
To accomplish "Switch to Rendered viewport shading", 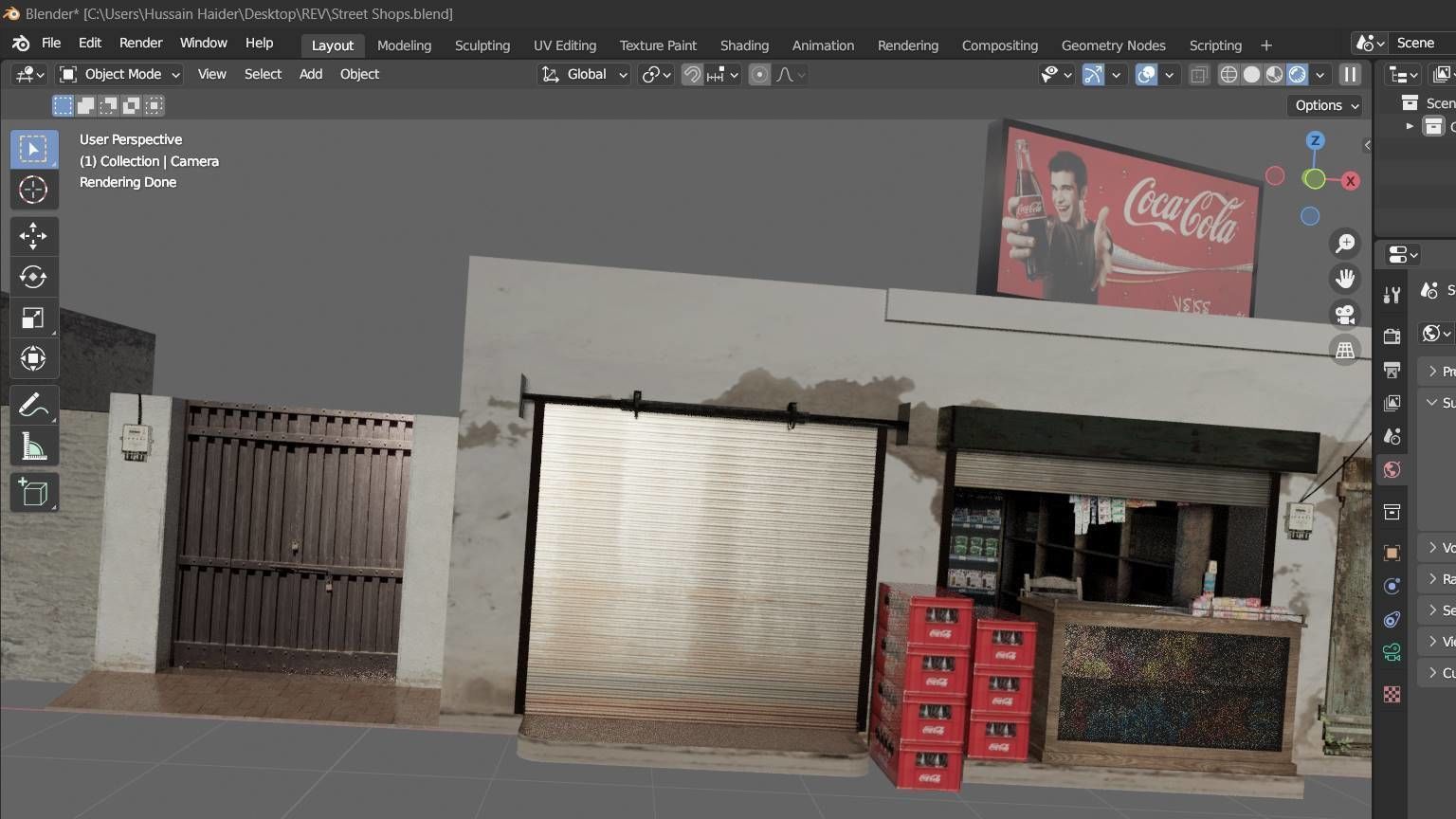I will point(1297,74).
